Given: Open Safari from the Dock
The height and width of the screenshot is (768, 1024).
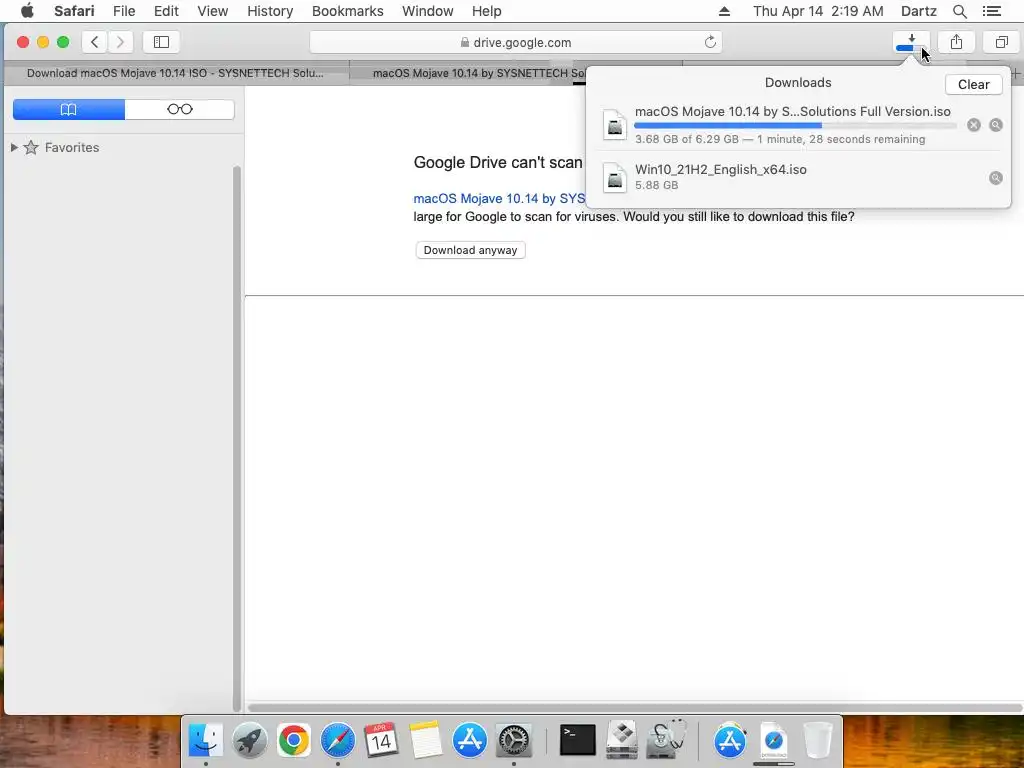Looking at the screenshot, I should [x=337, y=741].
